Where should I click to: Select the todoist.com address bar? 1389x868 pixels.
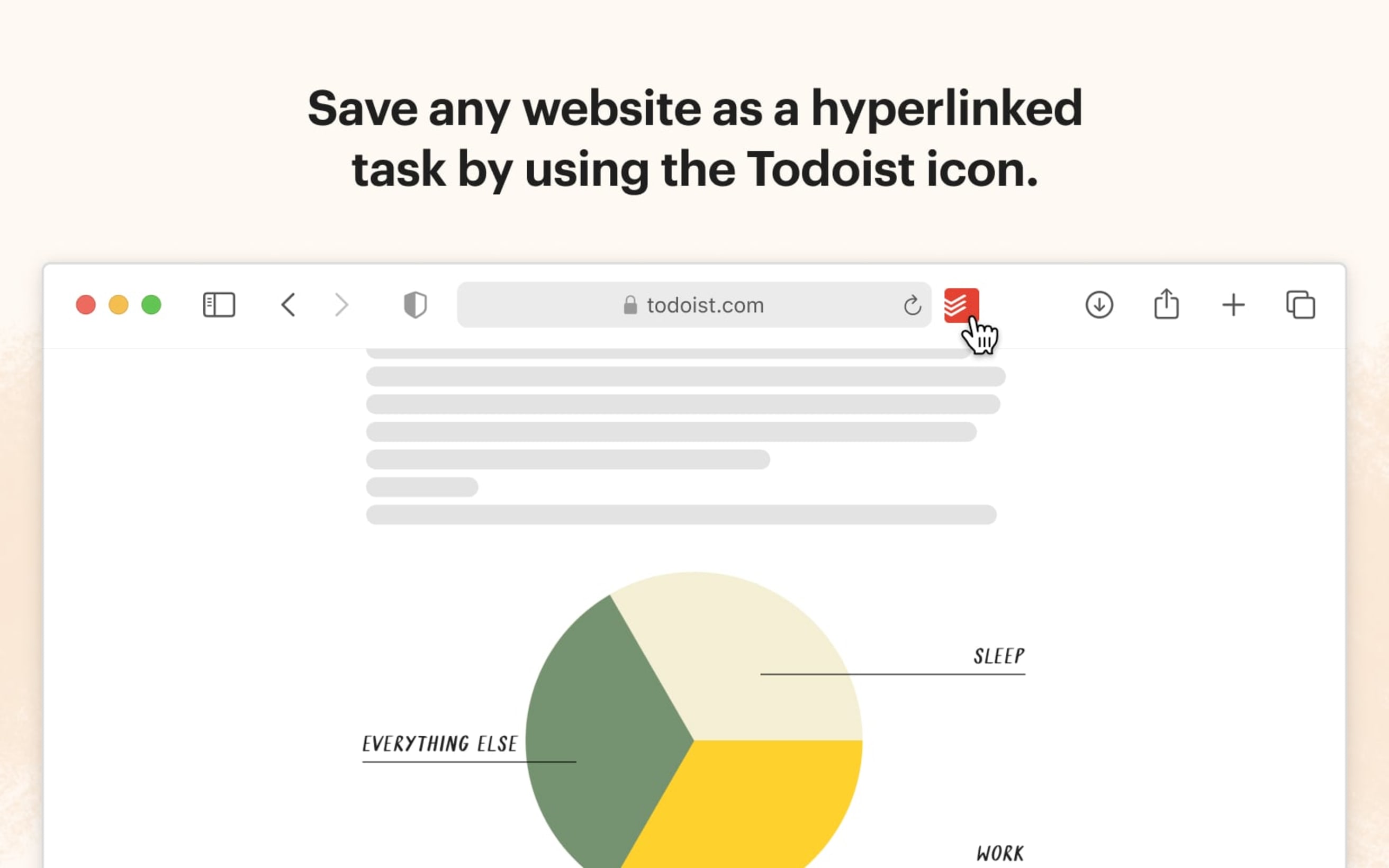(x=694, y=305)
